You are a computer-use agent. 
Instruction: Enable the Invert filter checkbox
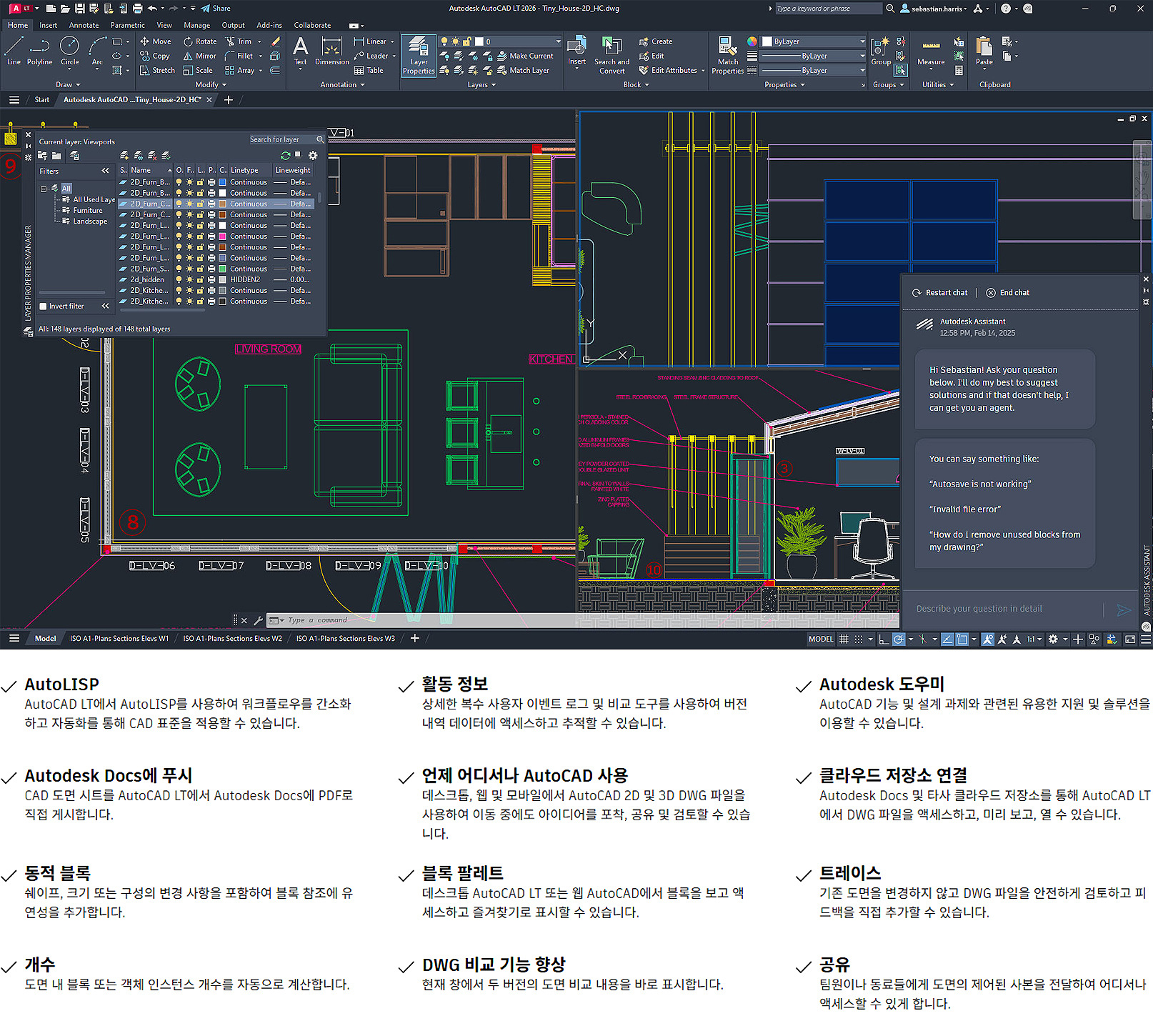(x=44, y=306)
